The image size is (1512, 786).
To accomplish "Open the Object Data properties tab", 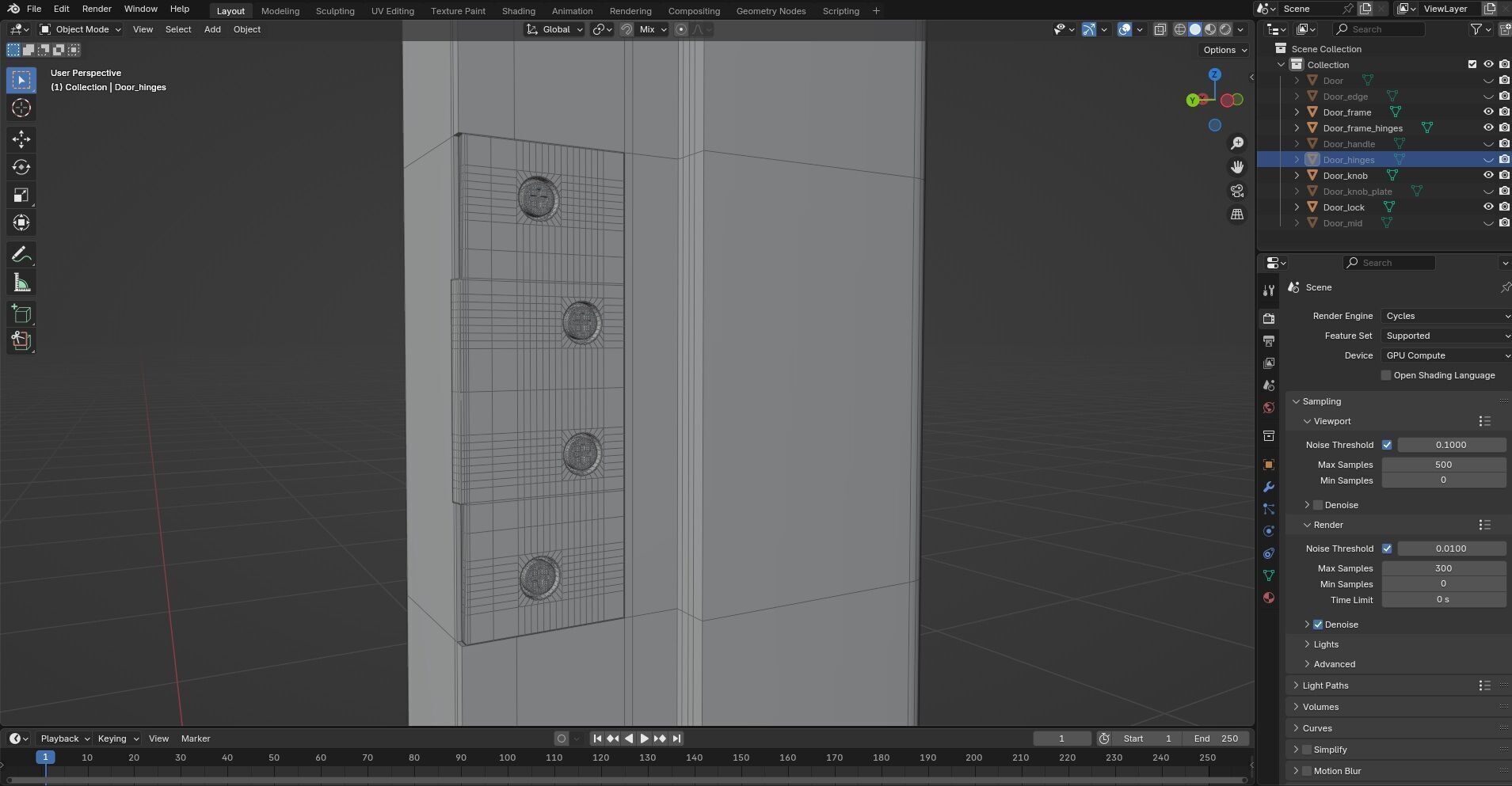I will click(1269, 575).
